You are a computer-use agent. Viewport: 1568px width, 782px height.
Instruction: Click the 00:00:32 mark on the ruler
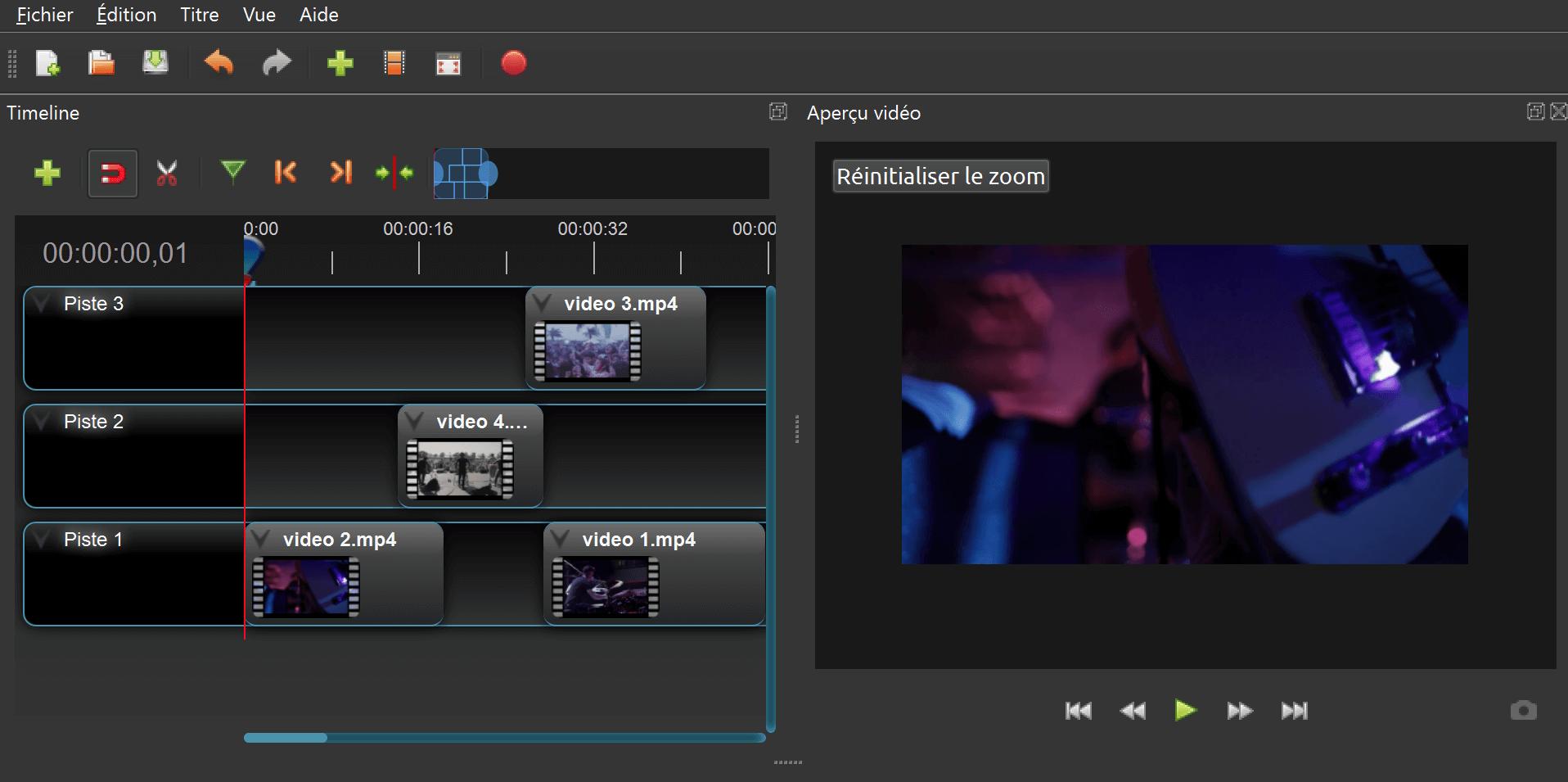(x=593, y=228)
